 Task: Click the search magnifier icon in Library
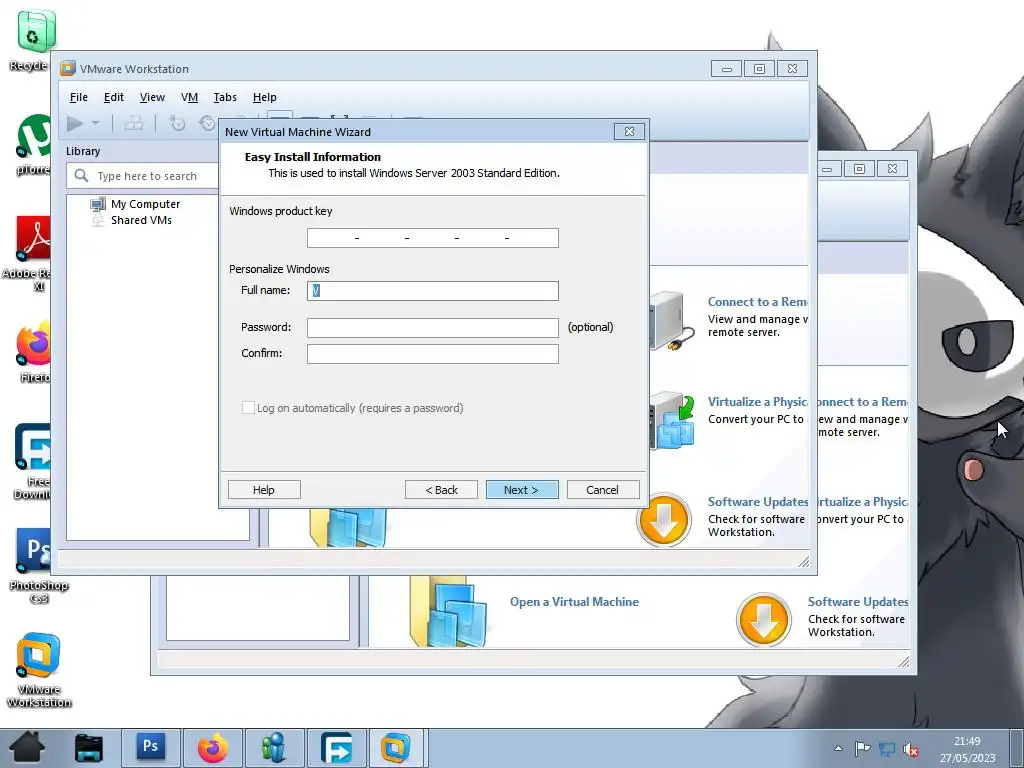(x=82, y=176)
